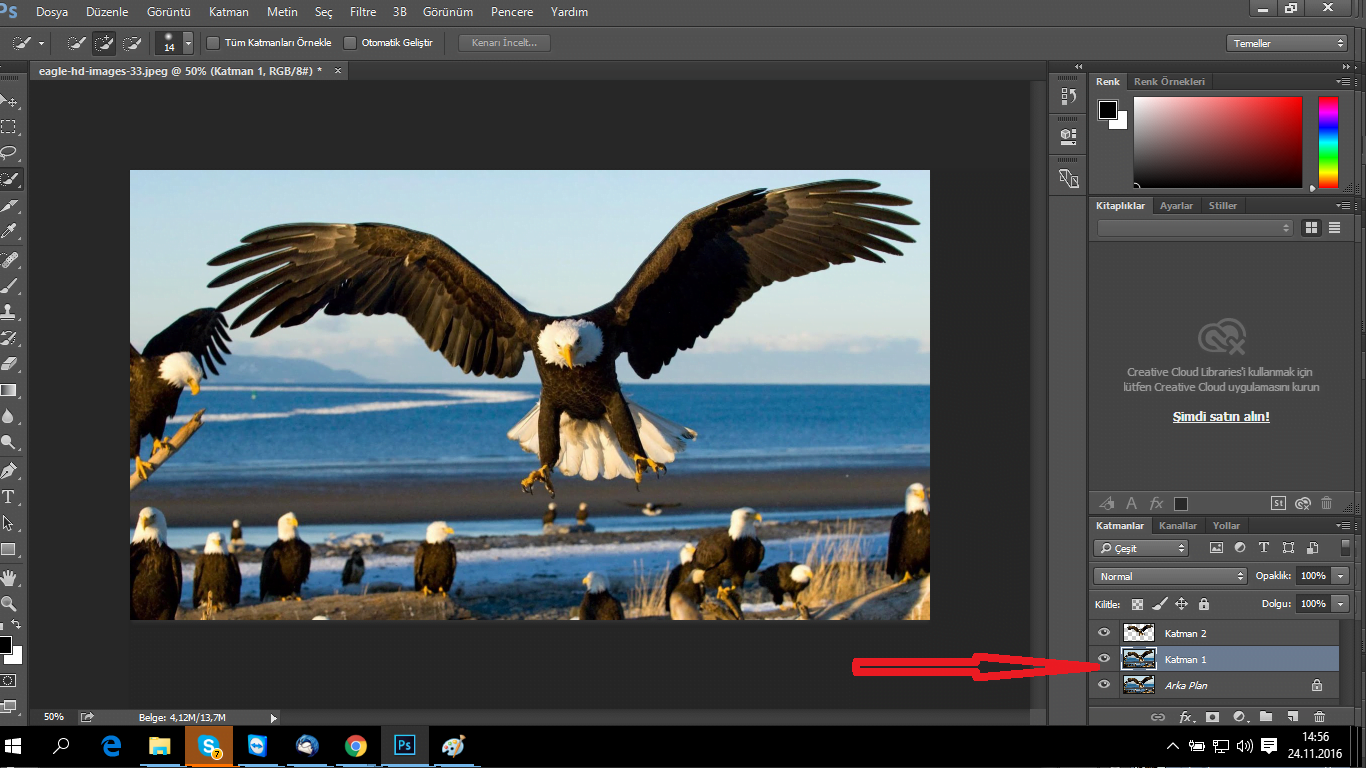Expand the Temeller workspace dropdown
Viewport: 1366px width, 768px height.
1287,43
